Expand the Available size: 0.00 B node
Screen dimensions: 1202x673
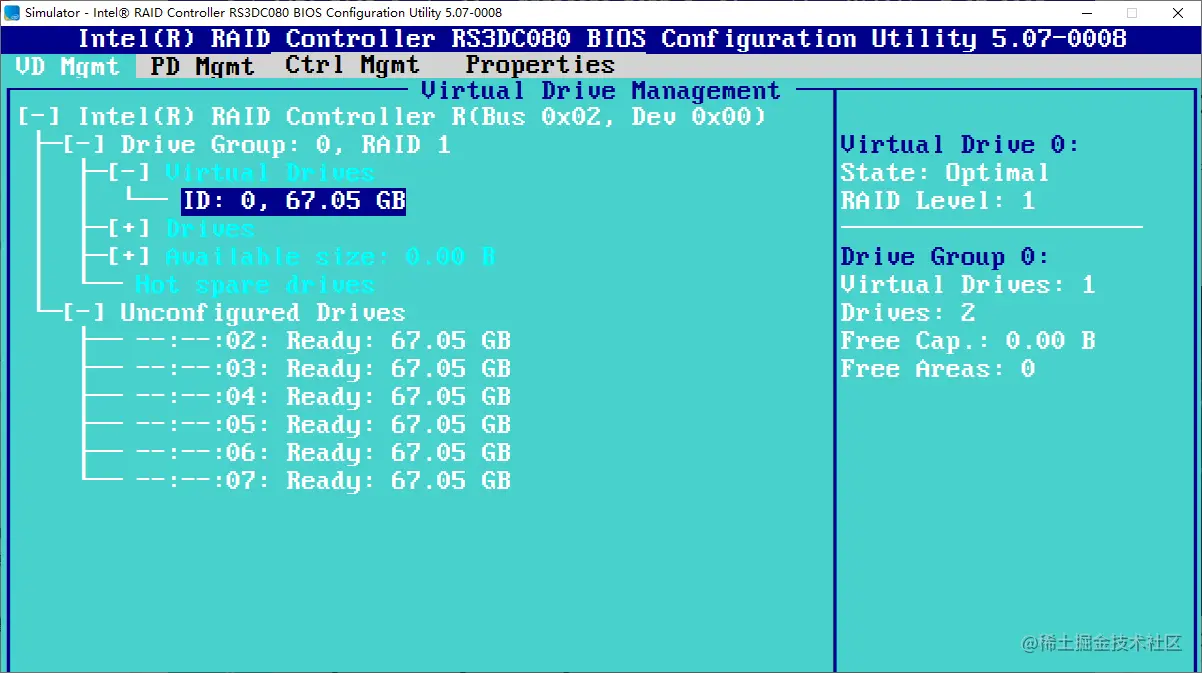129,257
